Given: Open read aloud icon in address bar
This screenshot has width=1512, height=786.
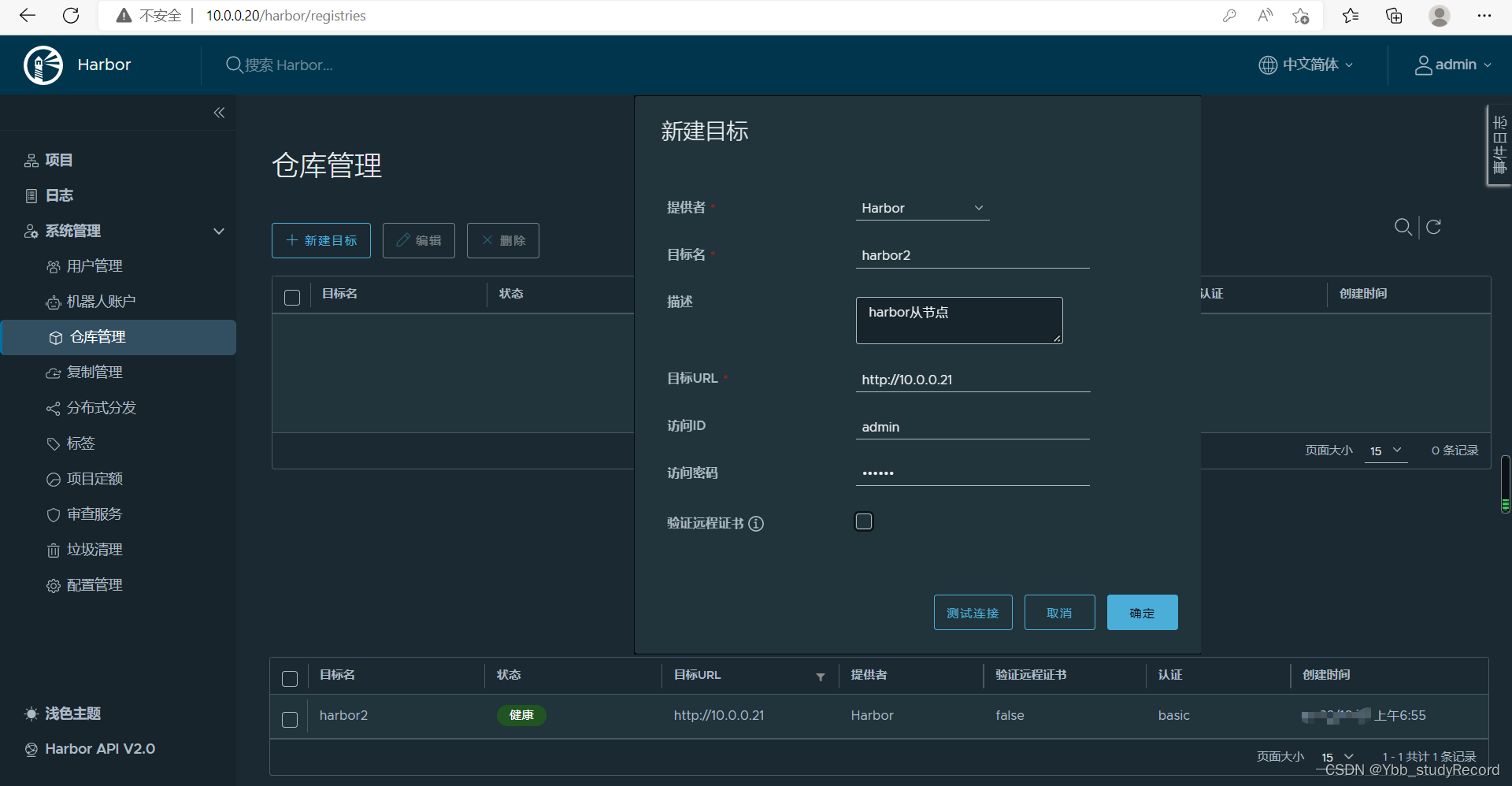Looking at the screenshot, I should point(1265,16).
